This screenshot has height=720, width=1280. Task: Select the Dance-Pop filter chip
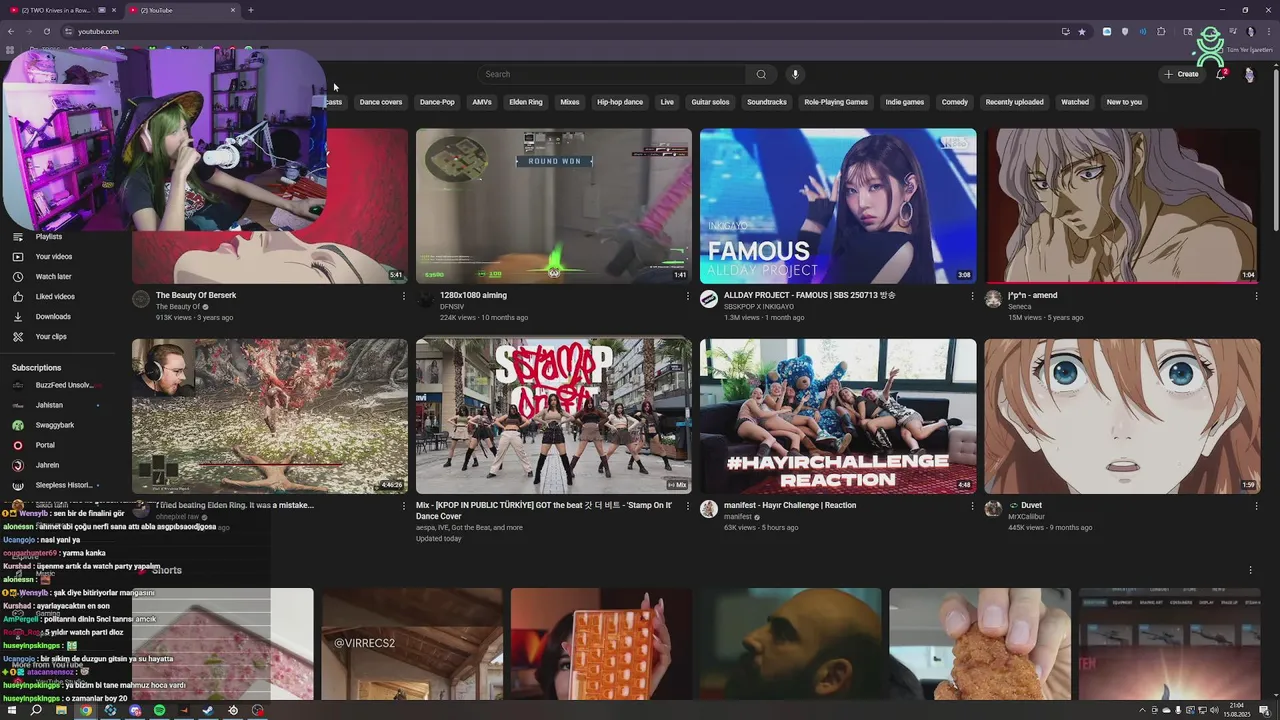click(x=437, y=102)
